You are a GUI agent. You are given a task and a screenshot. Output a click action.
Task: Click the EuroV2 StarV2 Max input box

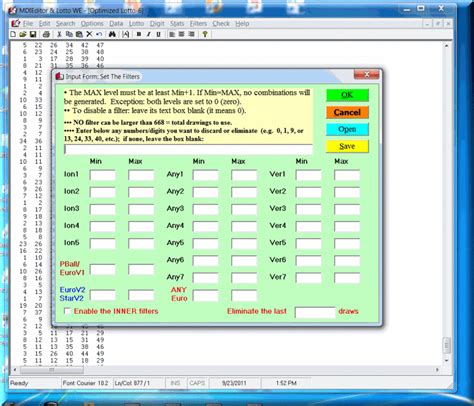click(141, 295)
